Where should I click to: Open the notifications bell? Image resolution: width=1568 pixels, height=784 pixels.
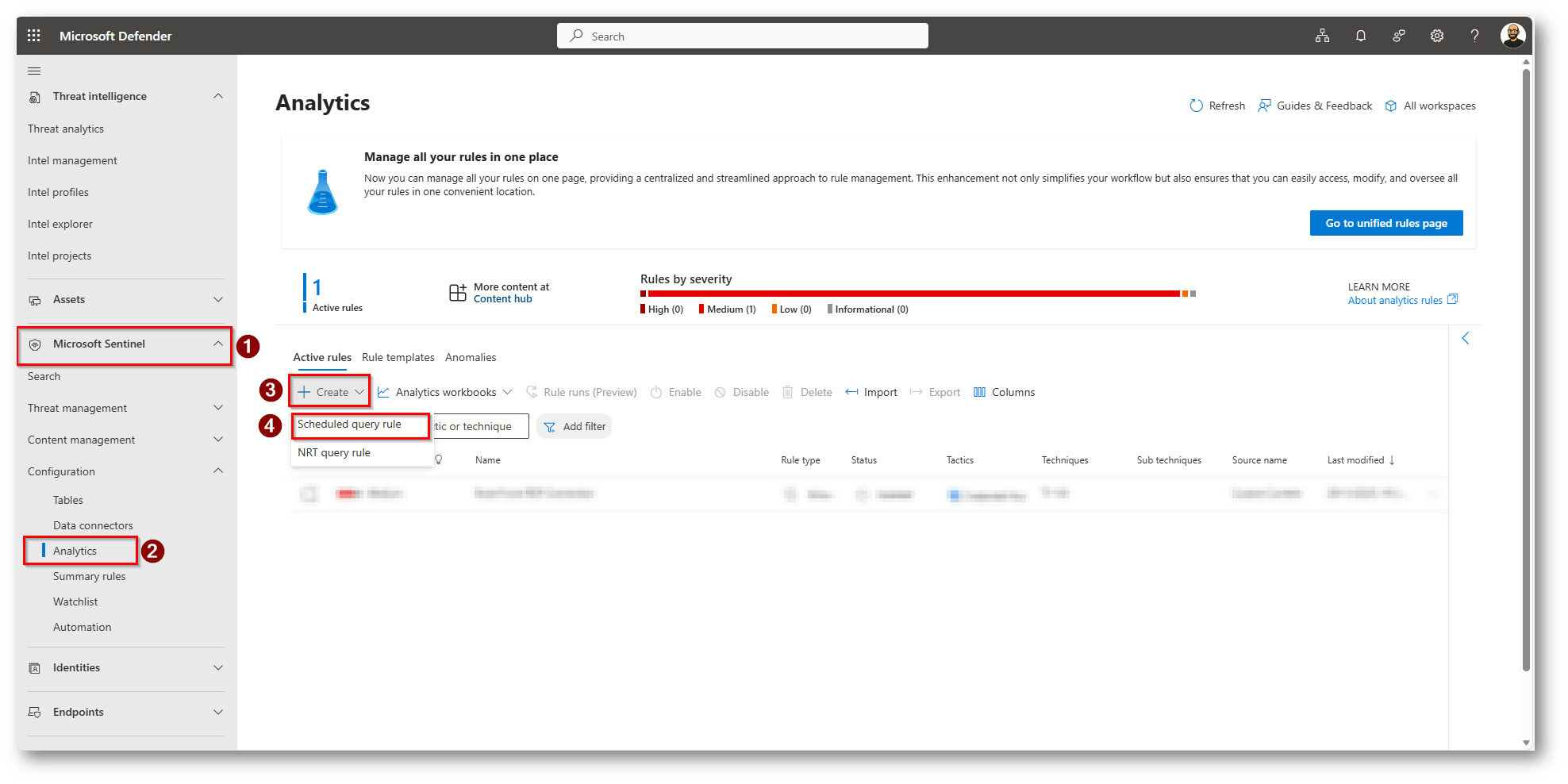click(1361, 36)
